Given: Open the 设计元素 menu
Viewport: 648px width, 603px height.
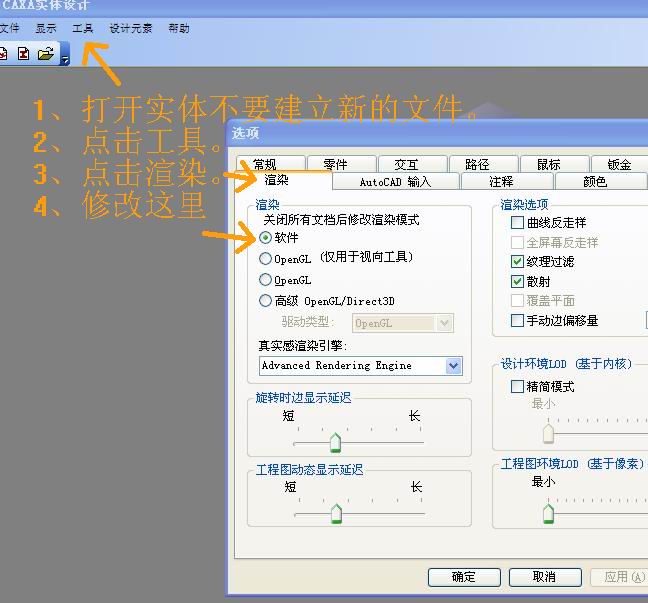Looking at the screenshot, I should point(131,28).
